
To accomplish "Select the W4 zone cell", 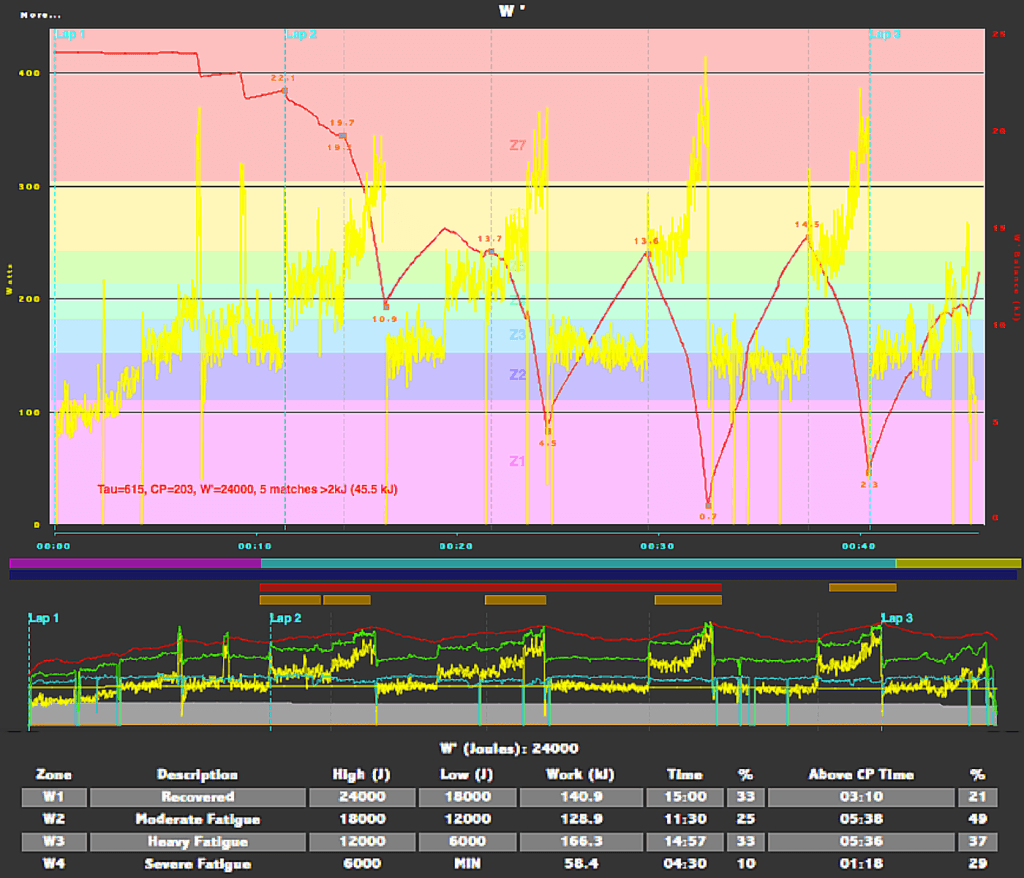I will tap(54, 864).
